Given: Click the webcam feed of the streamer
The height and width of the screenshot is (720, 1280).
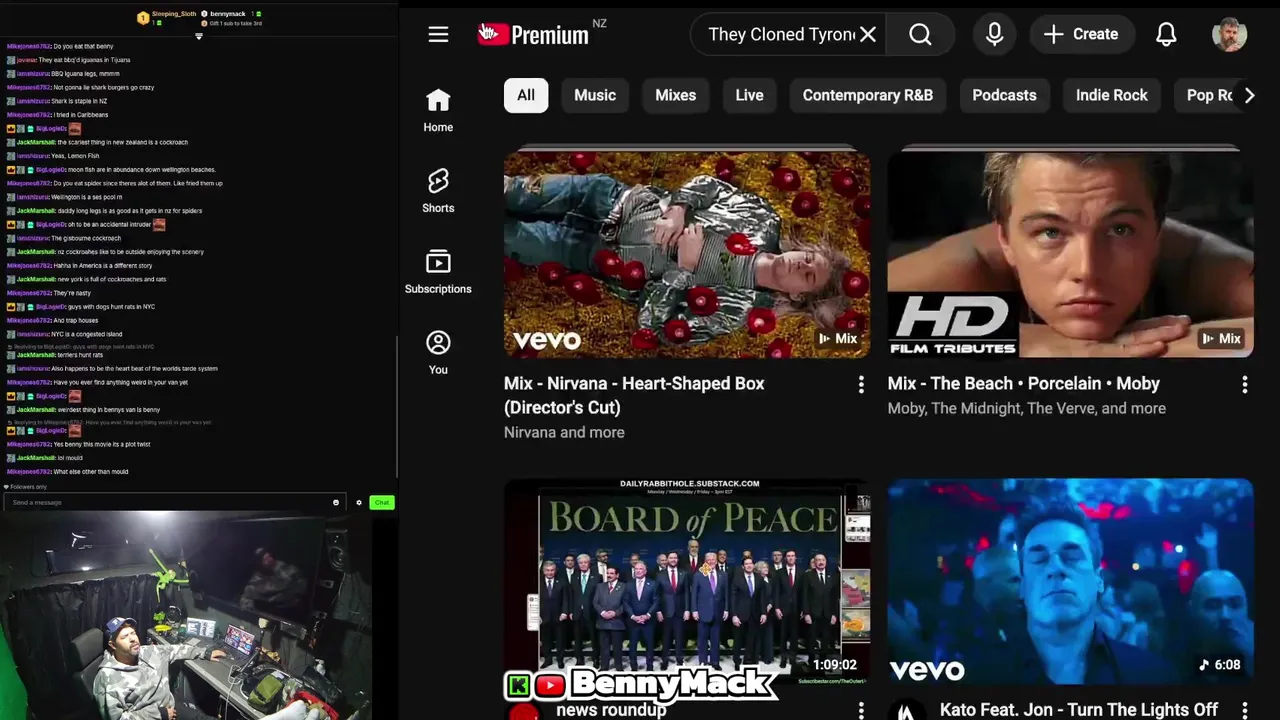Looking at the screenshot, I should tap(186, 615).
